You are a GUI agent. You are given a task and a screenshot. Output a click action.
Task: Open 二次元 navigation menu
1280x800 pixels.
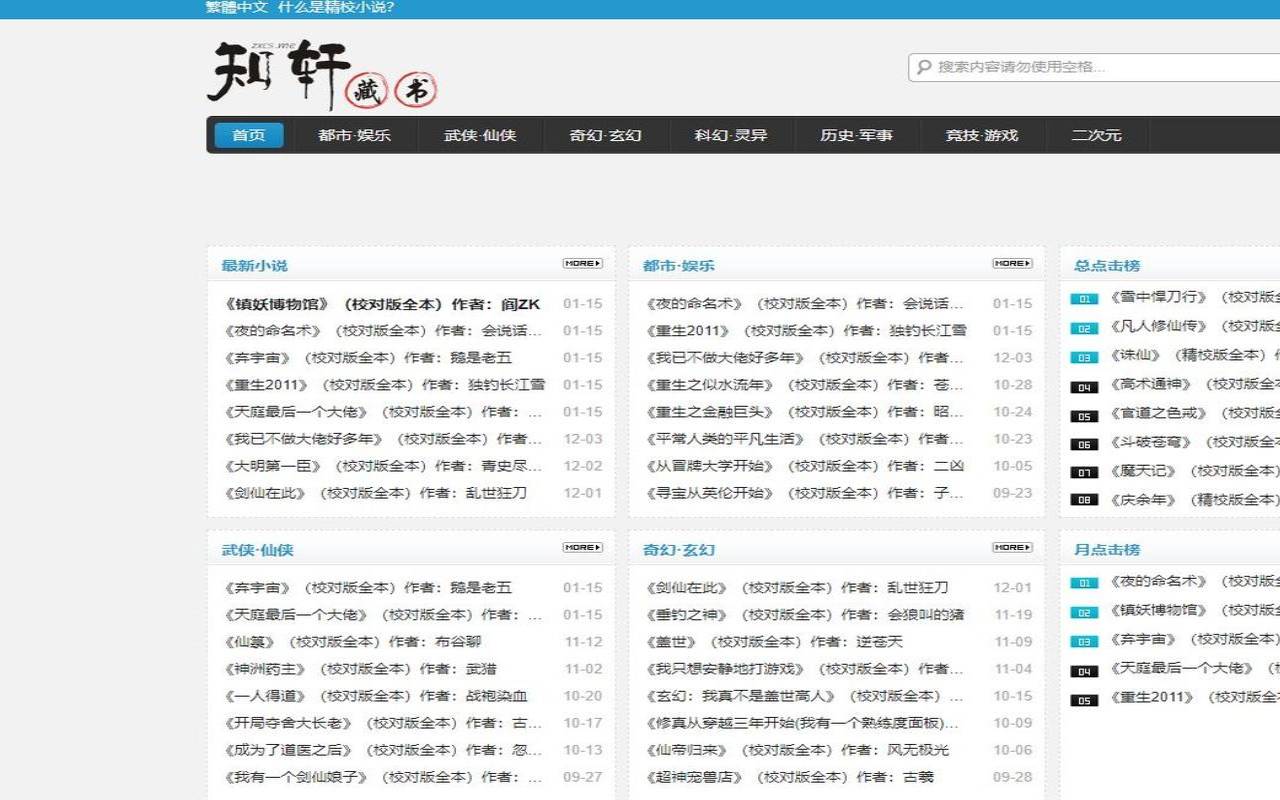pyautogui.click(x=1097, y=135)
